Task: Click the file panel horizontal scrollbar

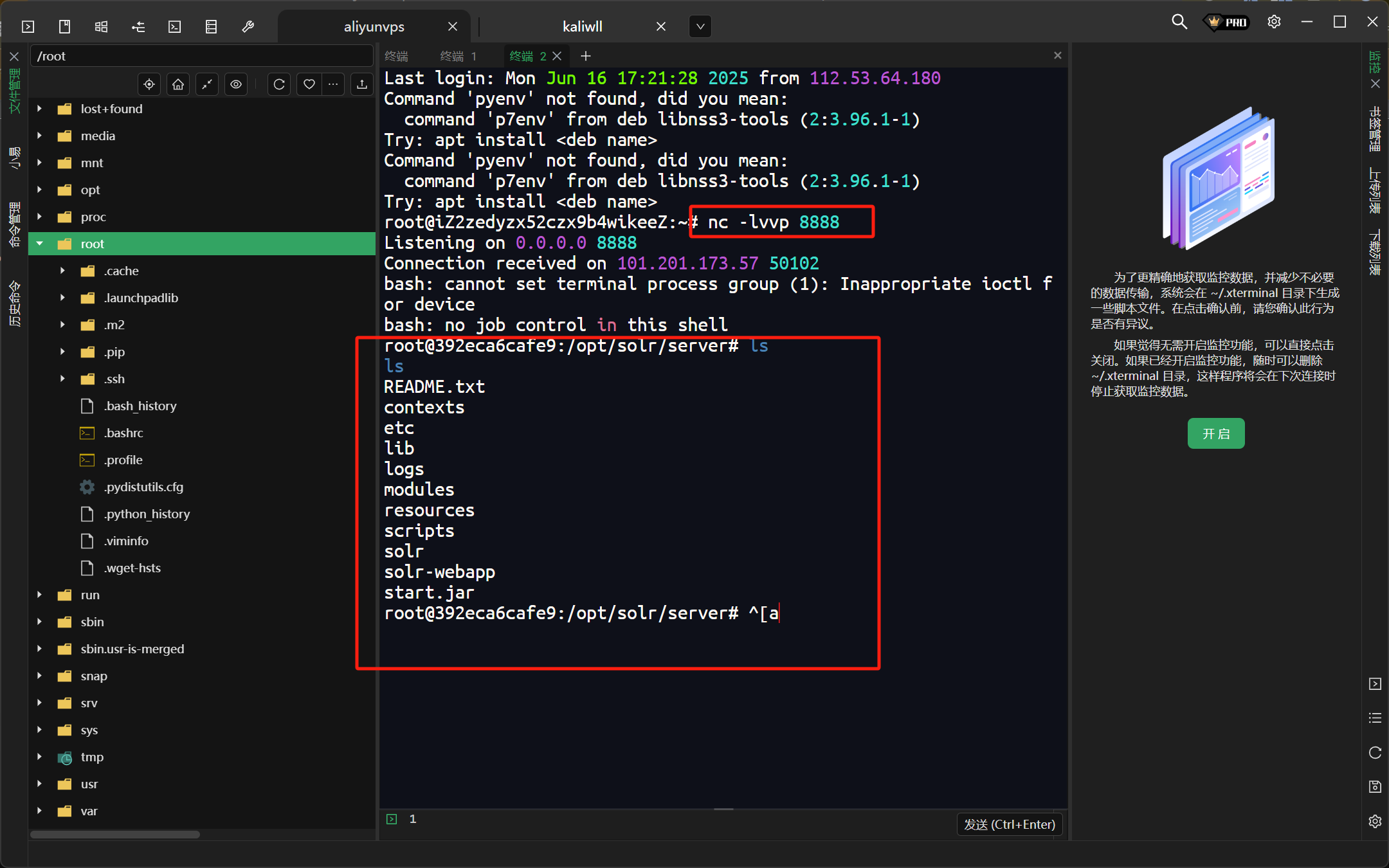Action: (x=116, y=835)
